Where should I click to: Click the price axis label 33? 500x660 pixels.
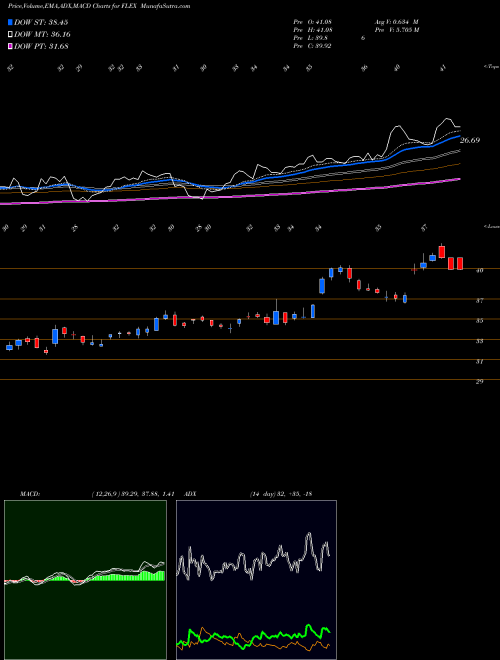point(479,341)
